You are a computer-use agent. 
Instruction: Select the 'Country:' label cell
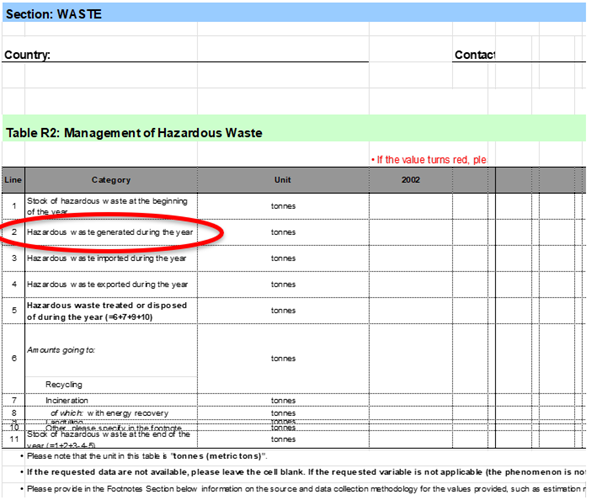tap(28, 56)
